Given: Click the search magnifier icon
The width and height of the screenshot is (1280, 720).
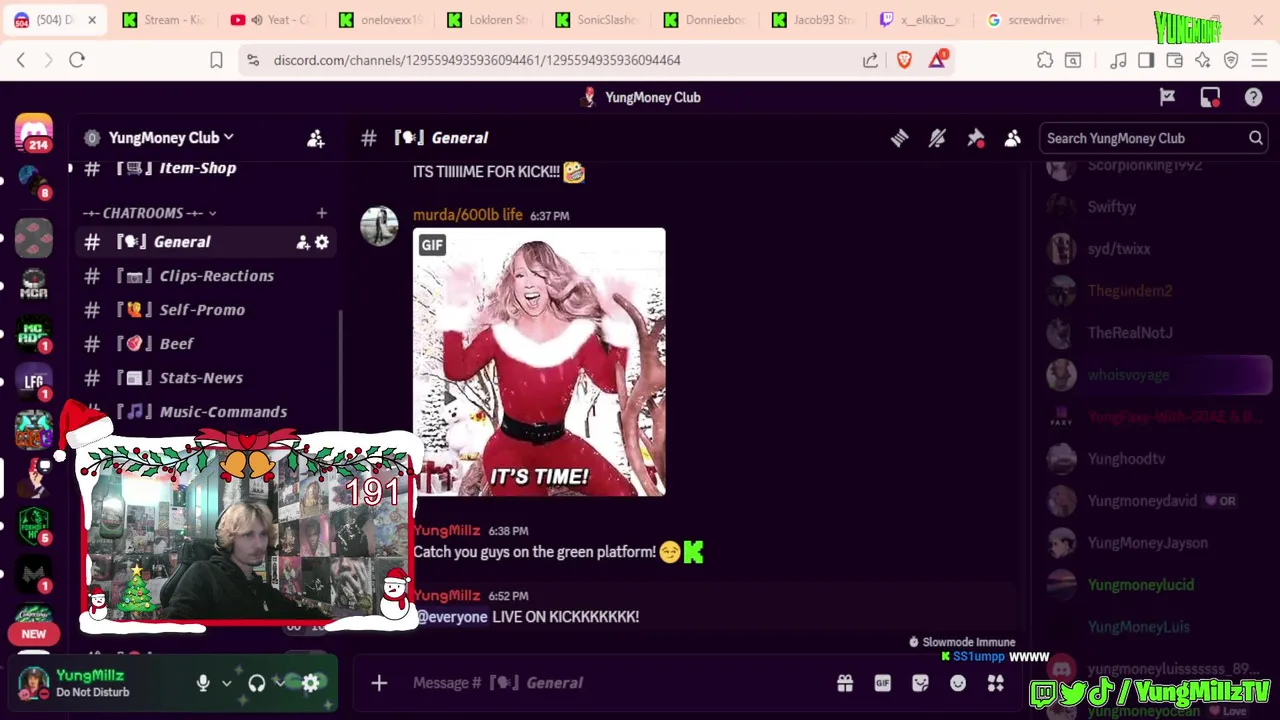Looking at the screenshot, I should (x=1255, y=138).
